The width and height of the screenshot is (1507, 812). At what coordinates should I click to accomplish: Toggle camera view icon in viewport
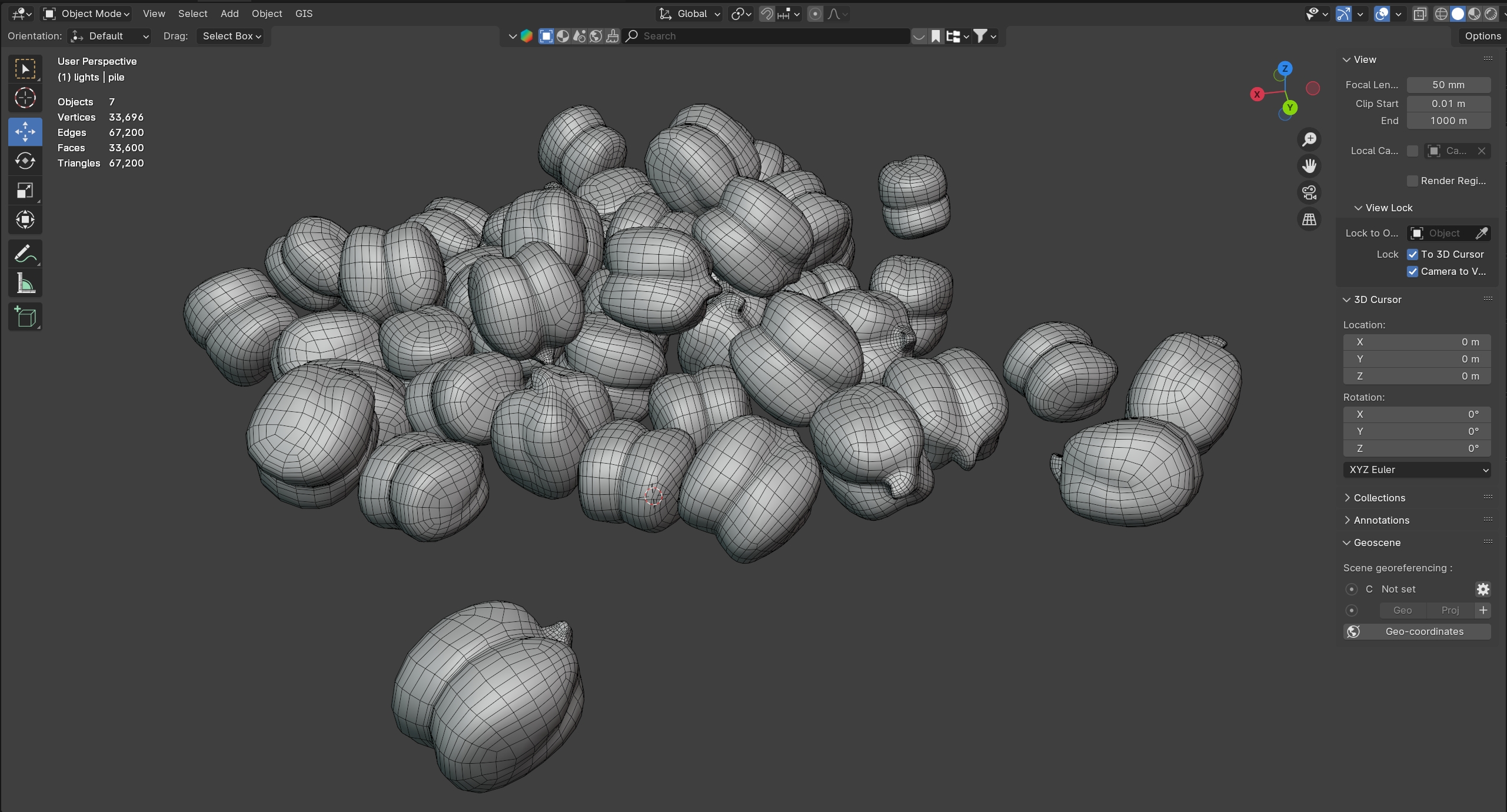pos(1309,192)
